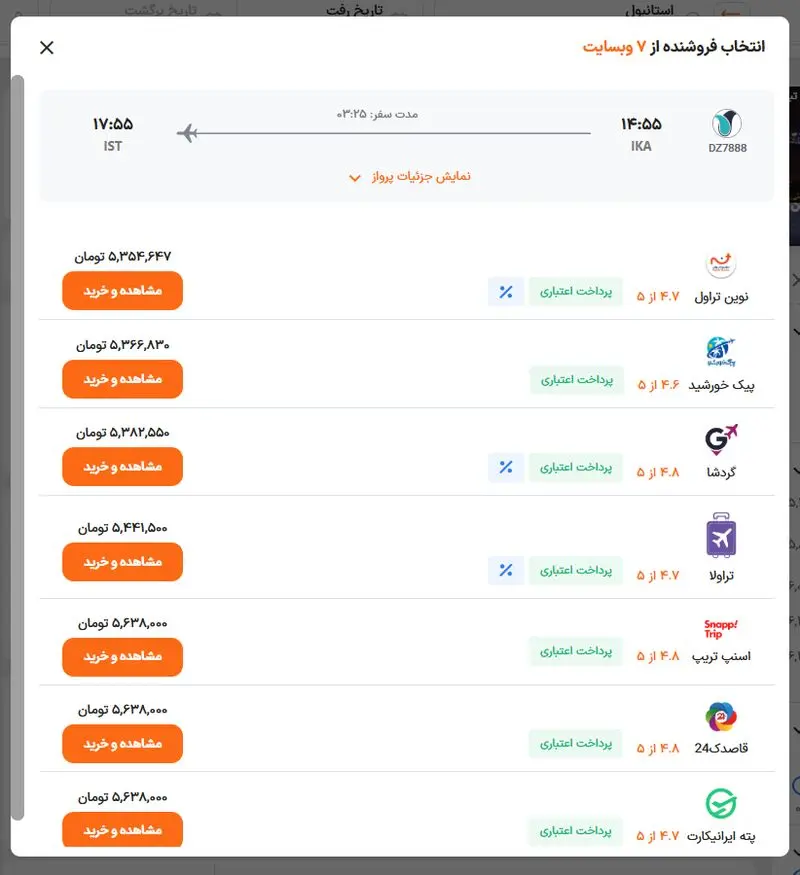Click the airline logo for flight DZ7888
Viewport: 800px width, 875px height.
(726, 123)
